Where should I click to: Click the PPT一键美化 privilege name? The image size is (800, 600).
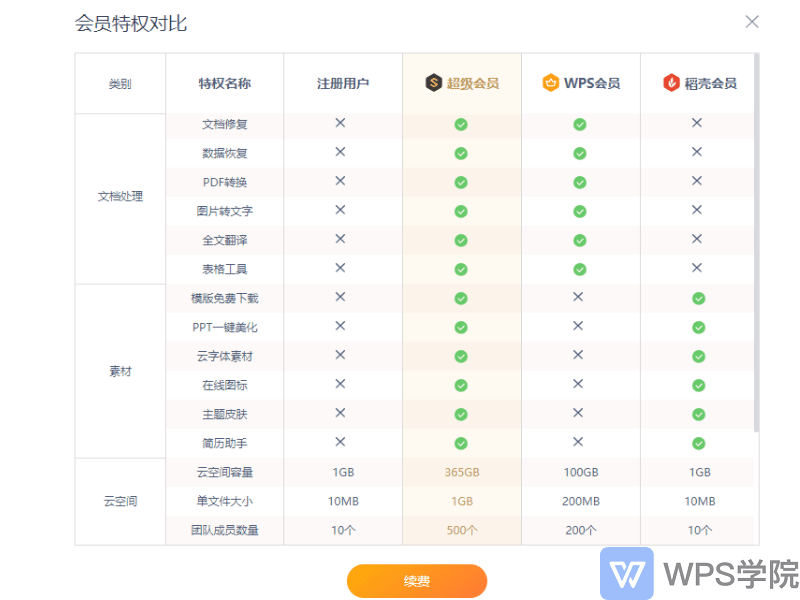pos(224,328)
